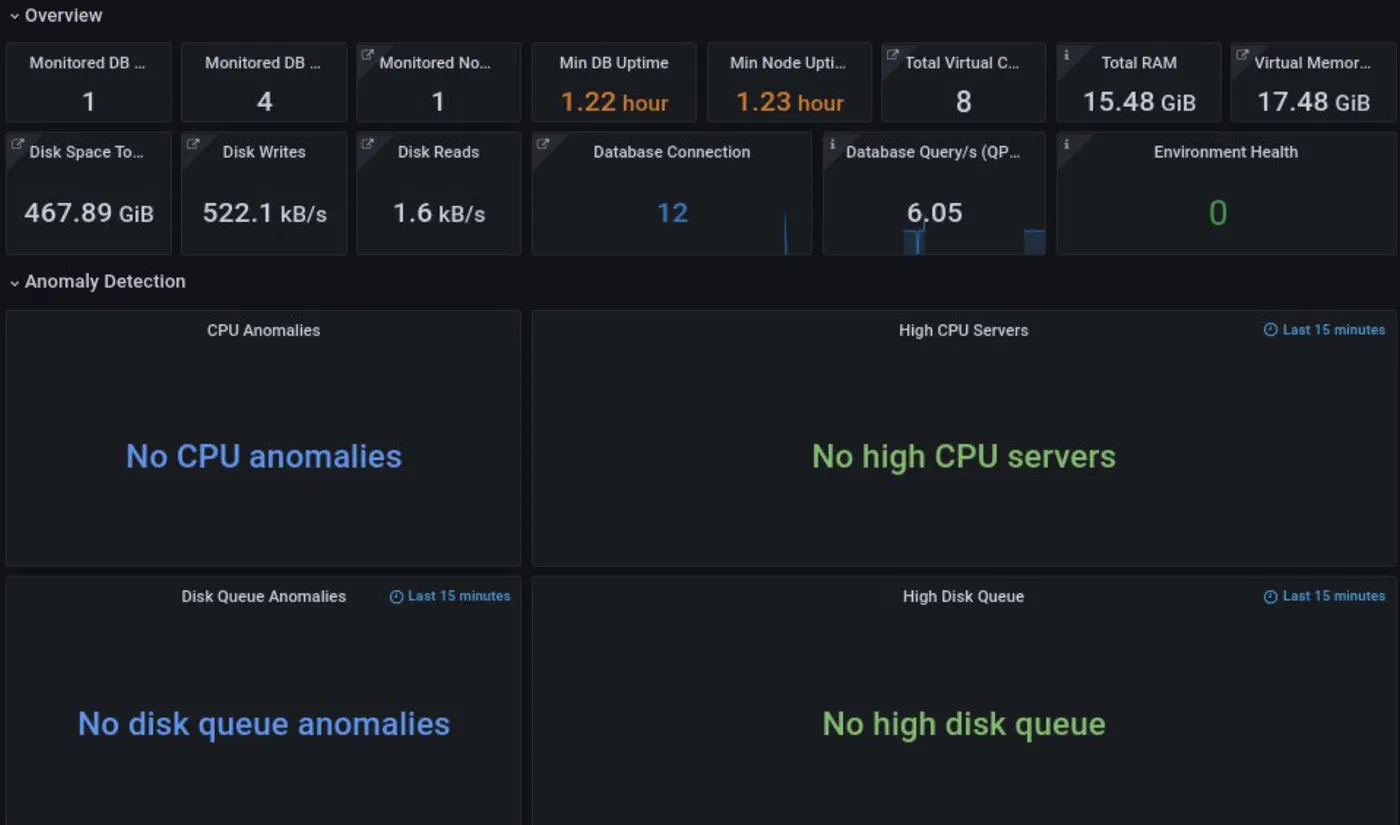
Task: Click the link icon on Database Connection panel
Action: (x=542, y=144)
